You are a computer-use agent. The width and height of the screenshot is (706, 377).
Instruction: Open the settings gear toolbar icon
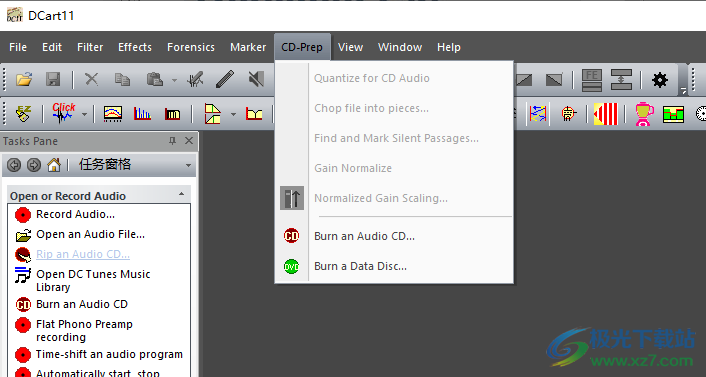tap(660, 80)
